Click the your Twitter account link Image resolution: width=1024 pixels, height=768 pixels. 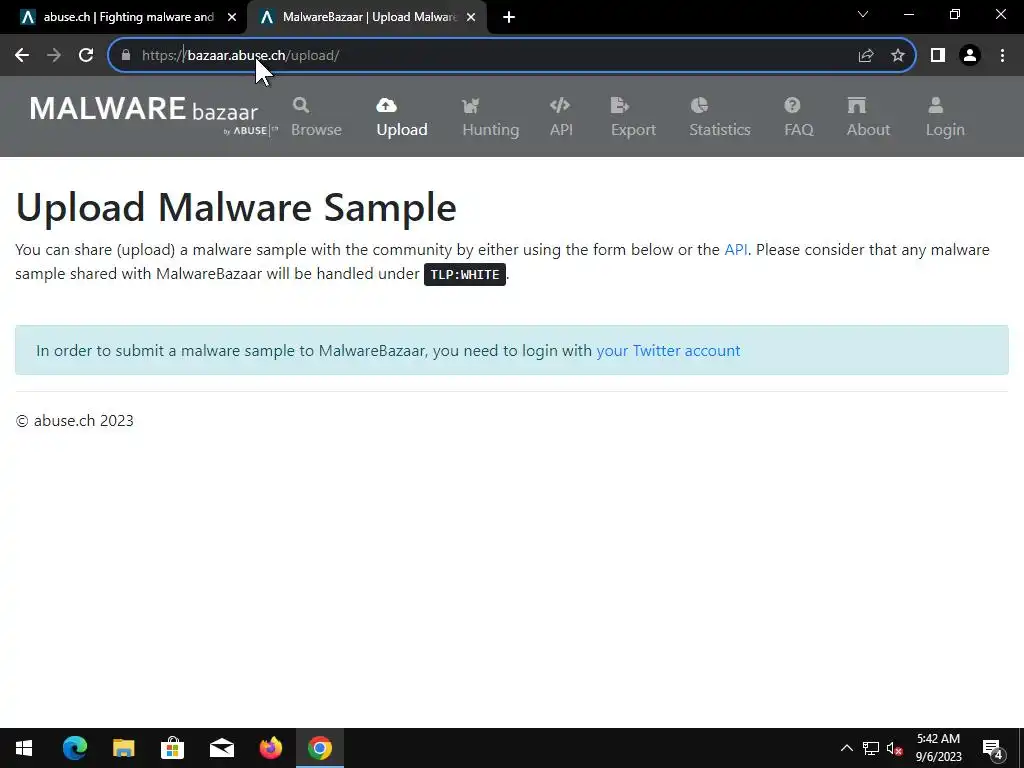click(668, 351)
